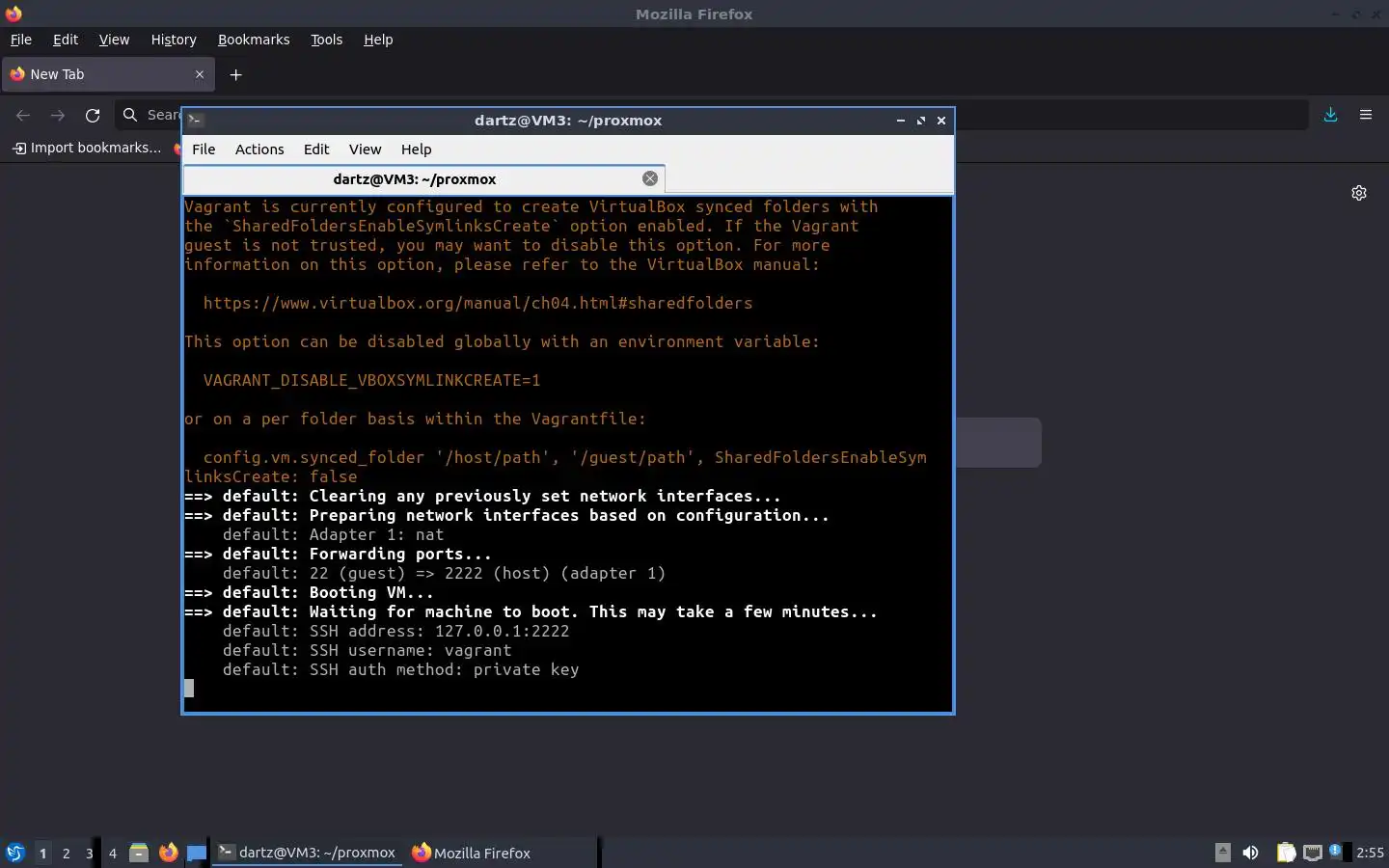This screenshot has height=868, width=1389.
Task: Close the terminal window
Action: (941, 121)
